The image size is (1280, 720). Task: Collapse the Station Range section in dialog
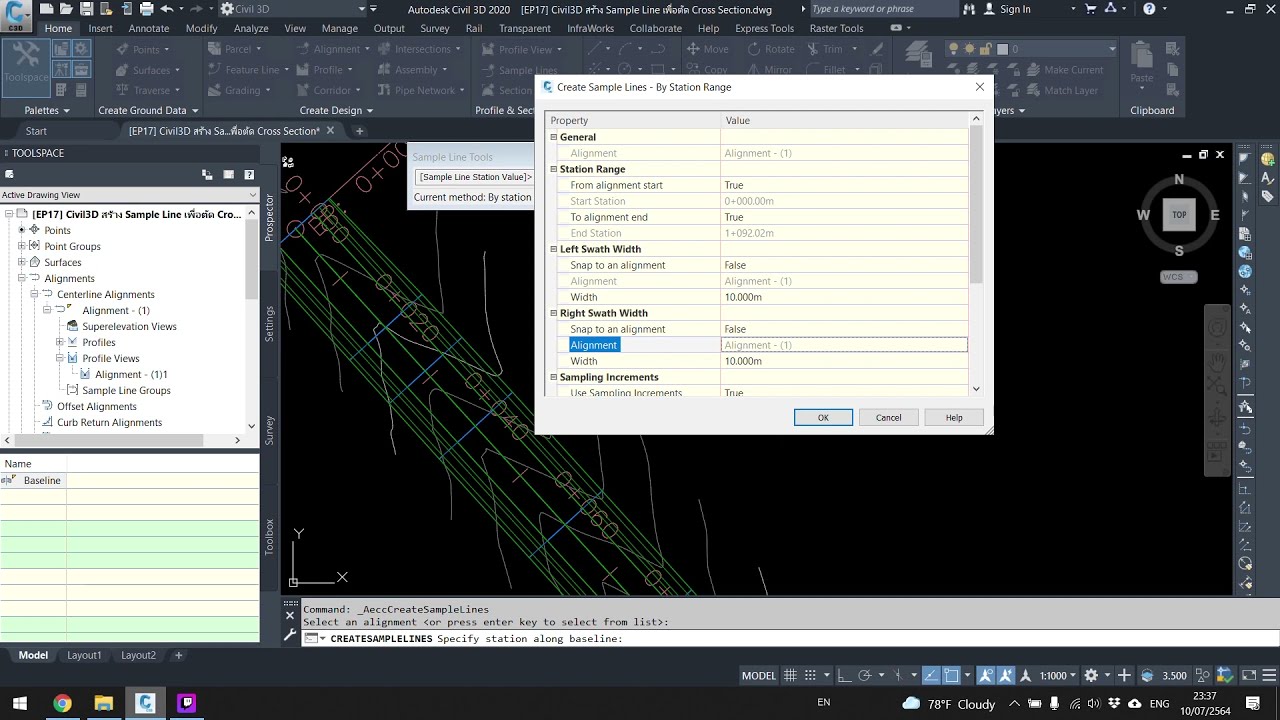(553, 169)
